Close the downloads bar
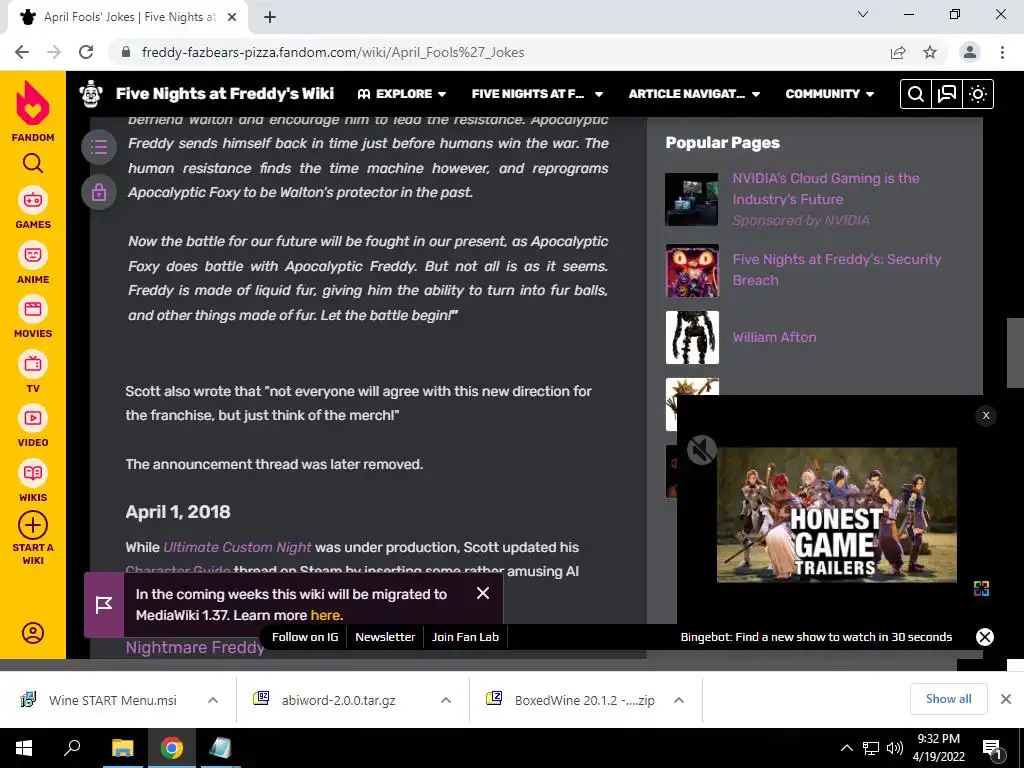This screenshot has height=768, width=1024. click(1006, 699)
